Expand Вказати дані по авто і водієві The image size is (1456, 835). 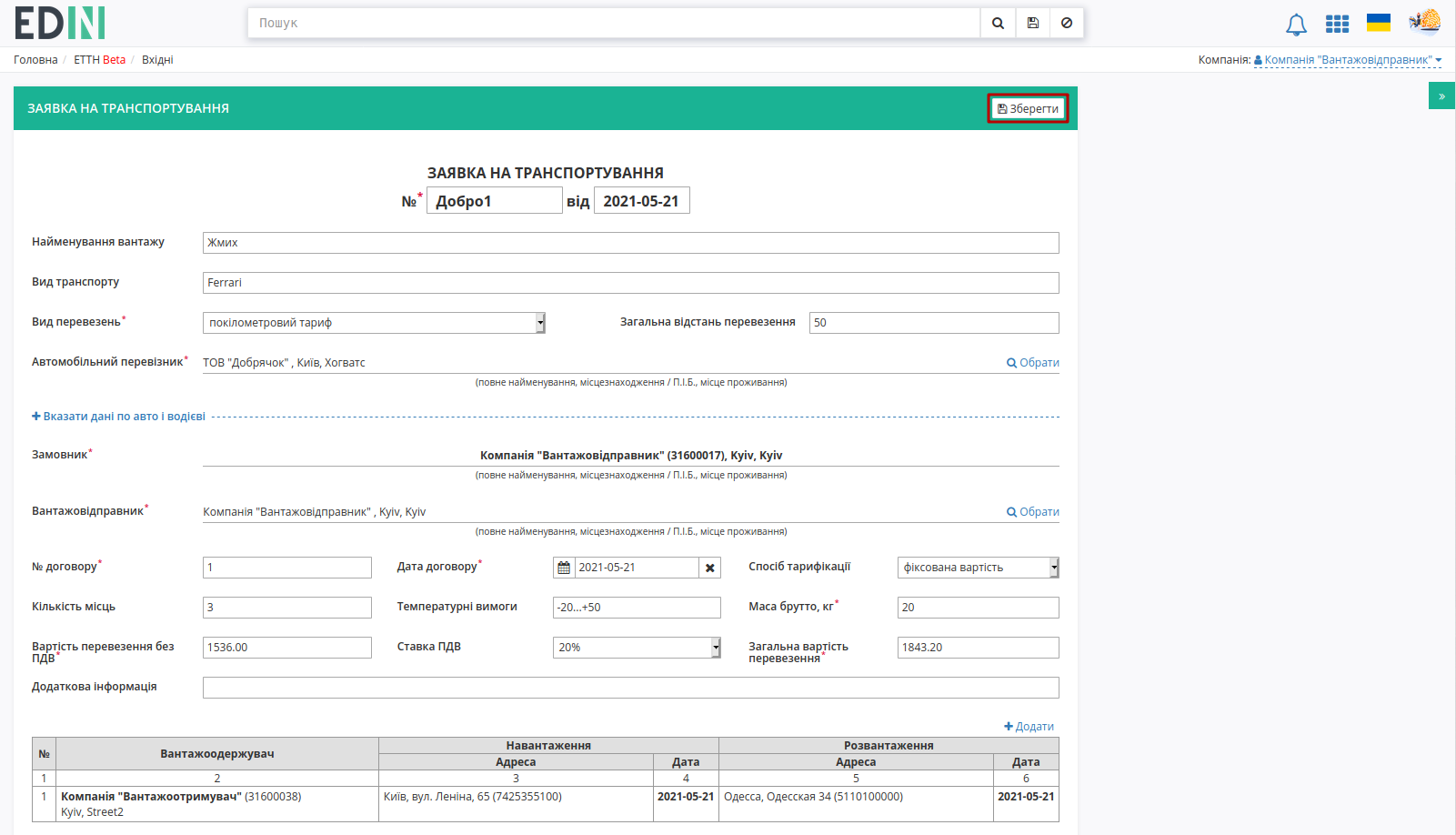118,417
